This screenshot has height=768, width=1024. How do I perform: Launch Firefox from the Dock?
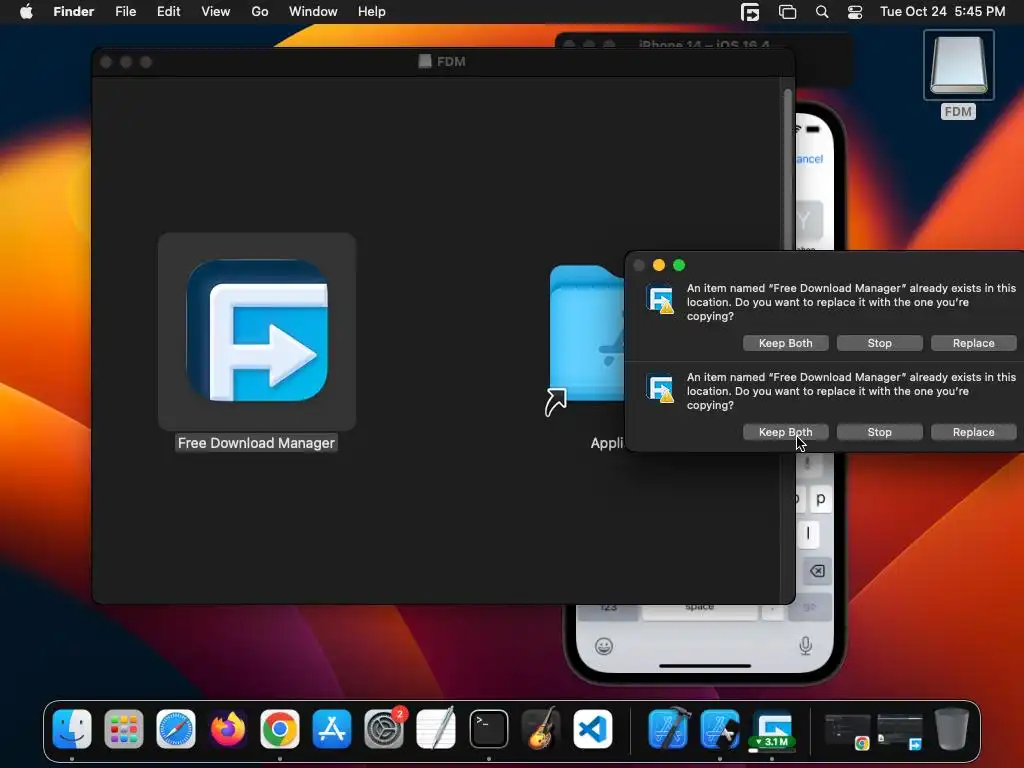tap(228, 729)
